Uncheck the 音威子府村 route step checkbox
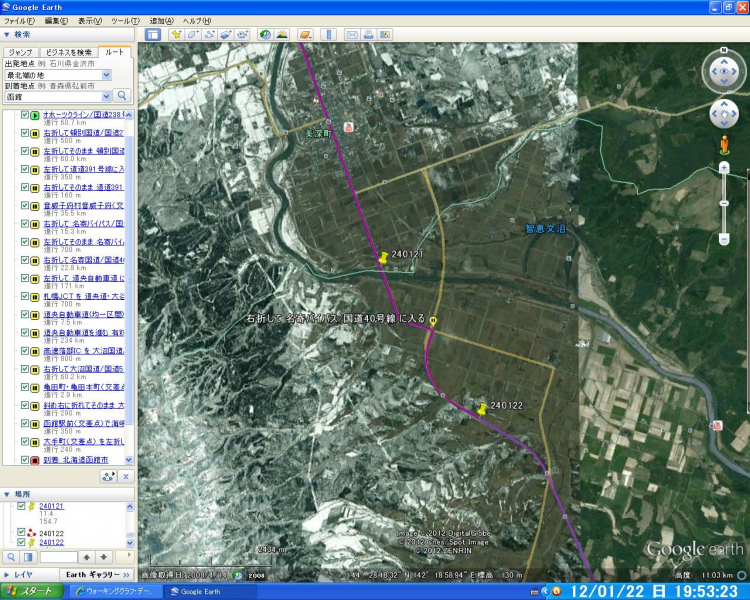 (24, 206)
